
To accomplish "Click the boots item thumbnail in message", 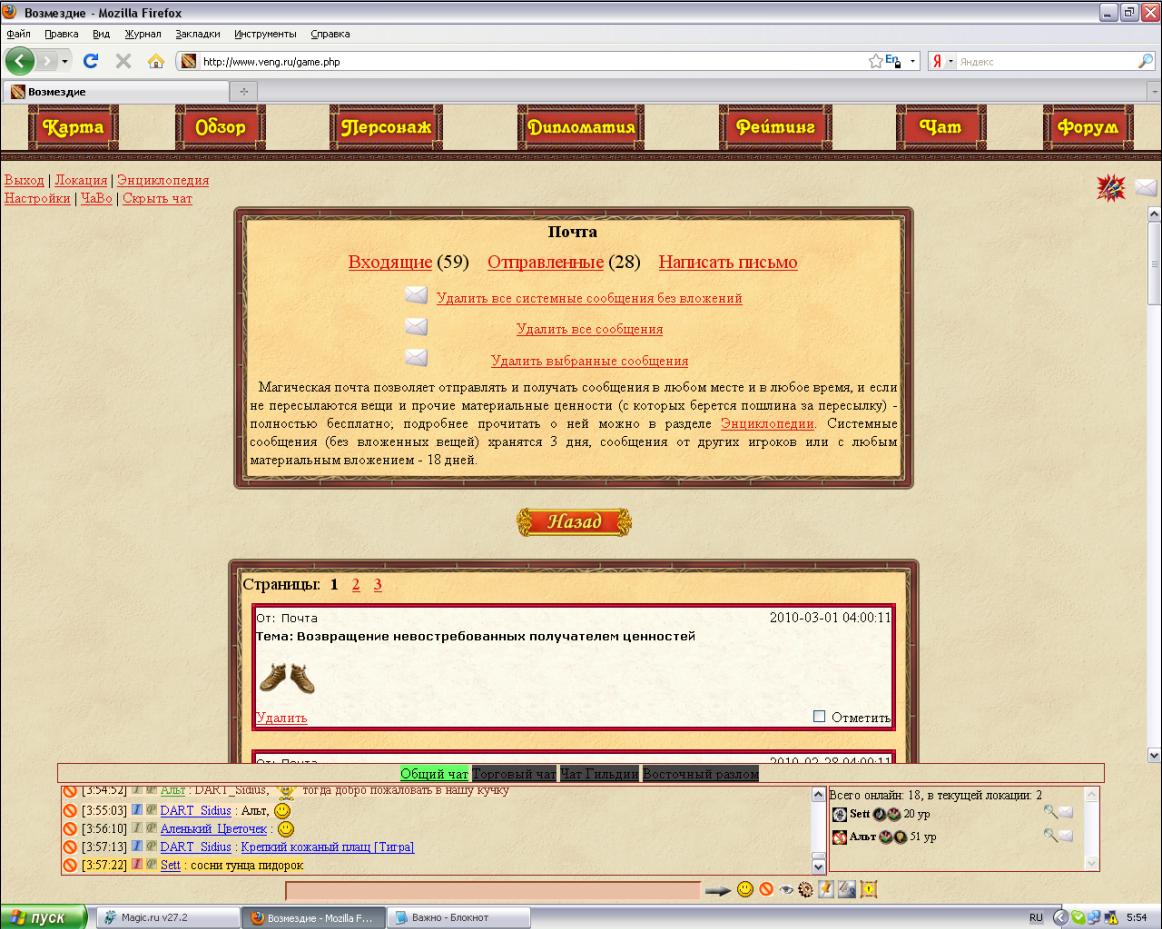I will click(287, 678).
